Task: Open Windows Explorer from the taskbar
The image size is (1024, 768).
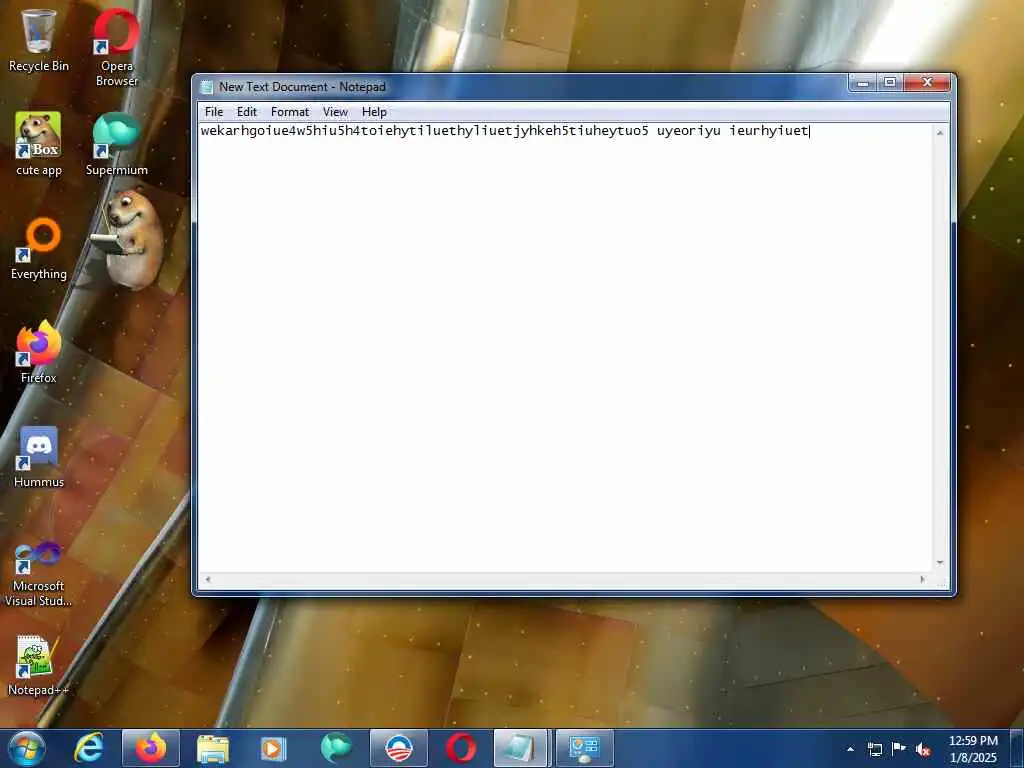Action: pyautogui.click(x=213, y=748)
